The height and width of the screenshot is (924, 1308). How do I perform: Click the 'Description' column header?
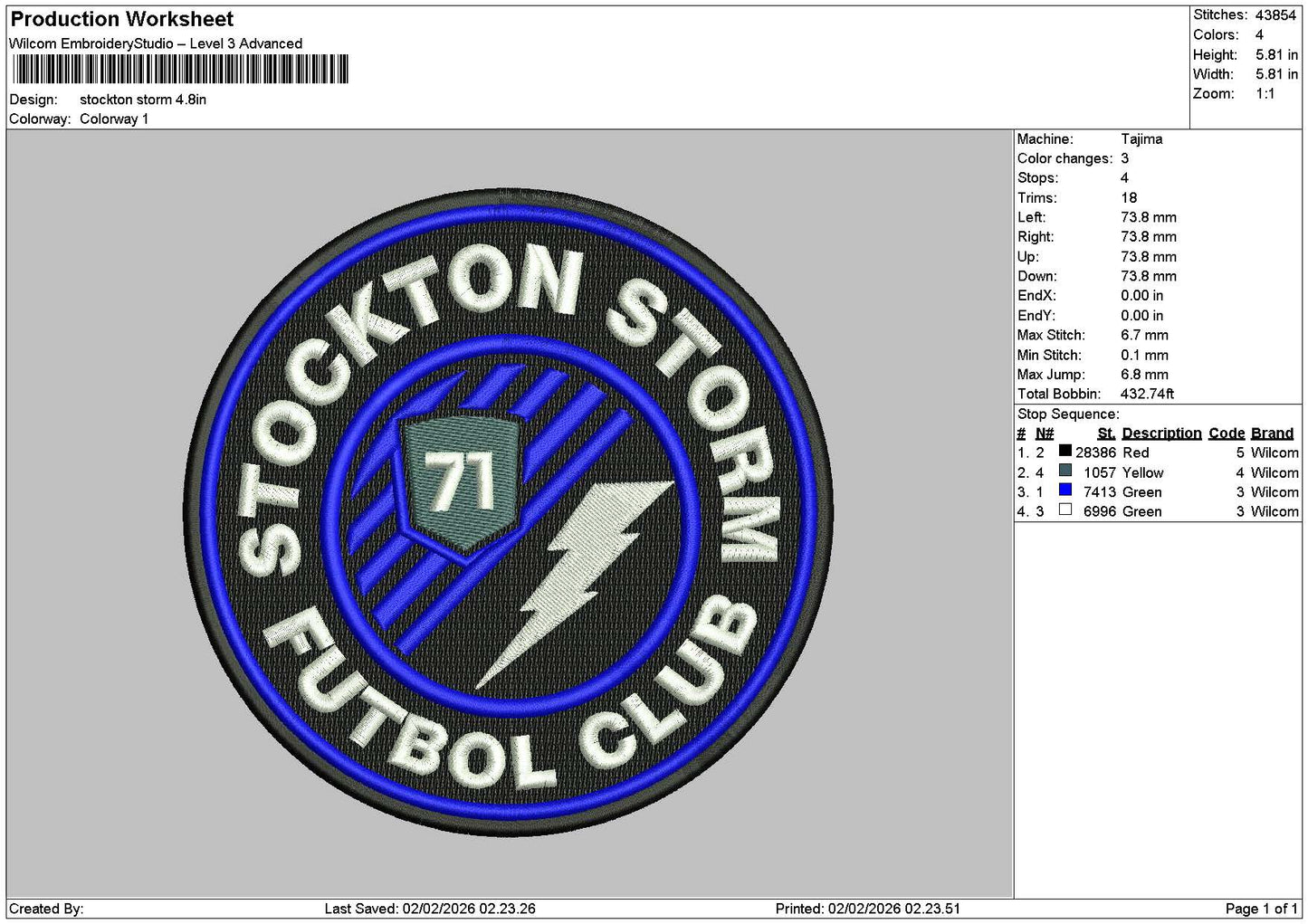(x=1161, y=433)
